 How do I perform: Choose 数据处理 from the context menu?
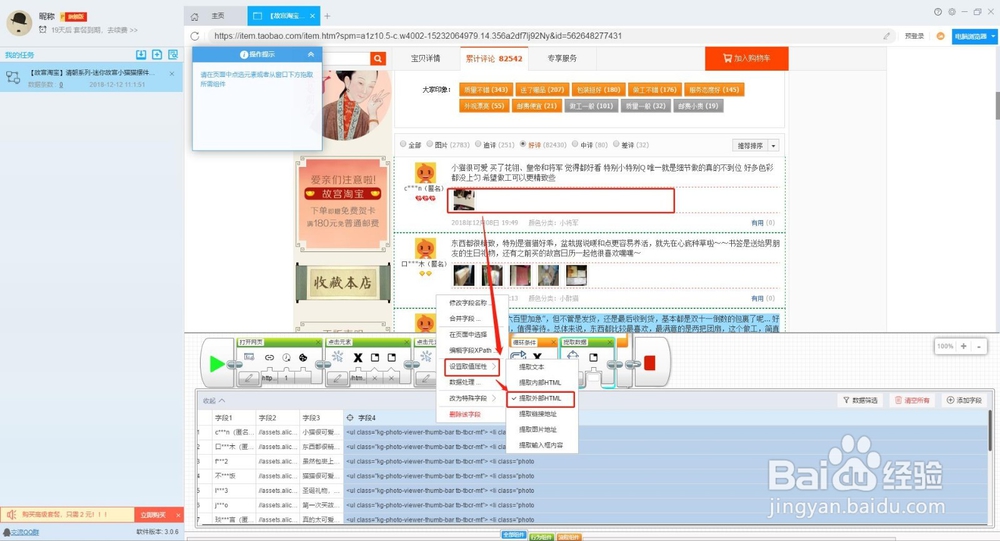pos(465,382)
